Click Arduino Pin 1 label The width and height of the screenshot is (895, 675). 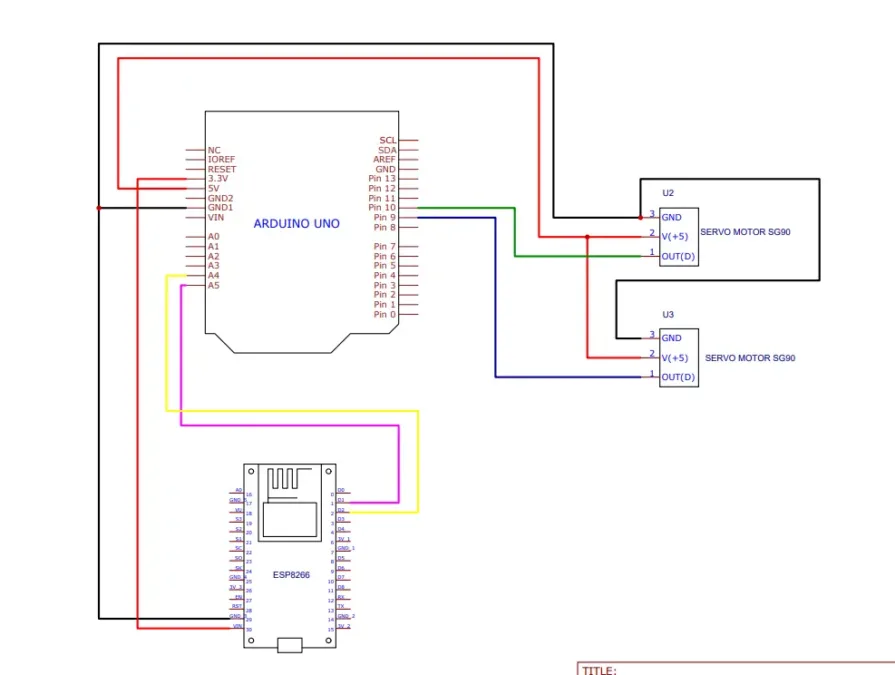point(385,305)
